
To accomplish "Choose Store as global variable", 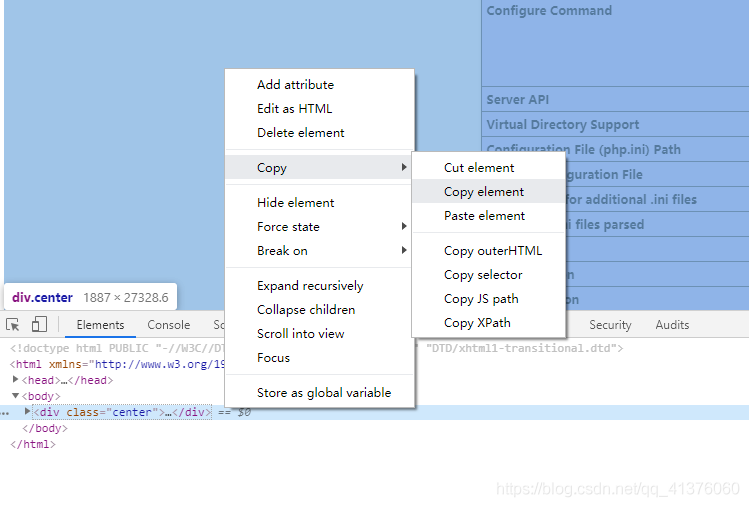I will pos(319,393).
